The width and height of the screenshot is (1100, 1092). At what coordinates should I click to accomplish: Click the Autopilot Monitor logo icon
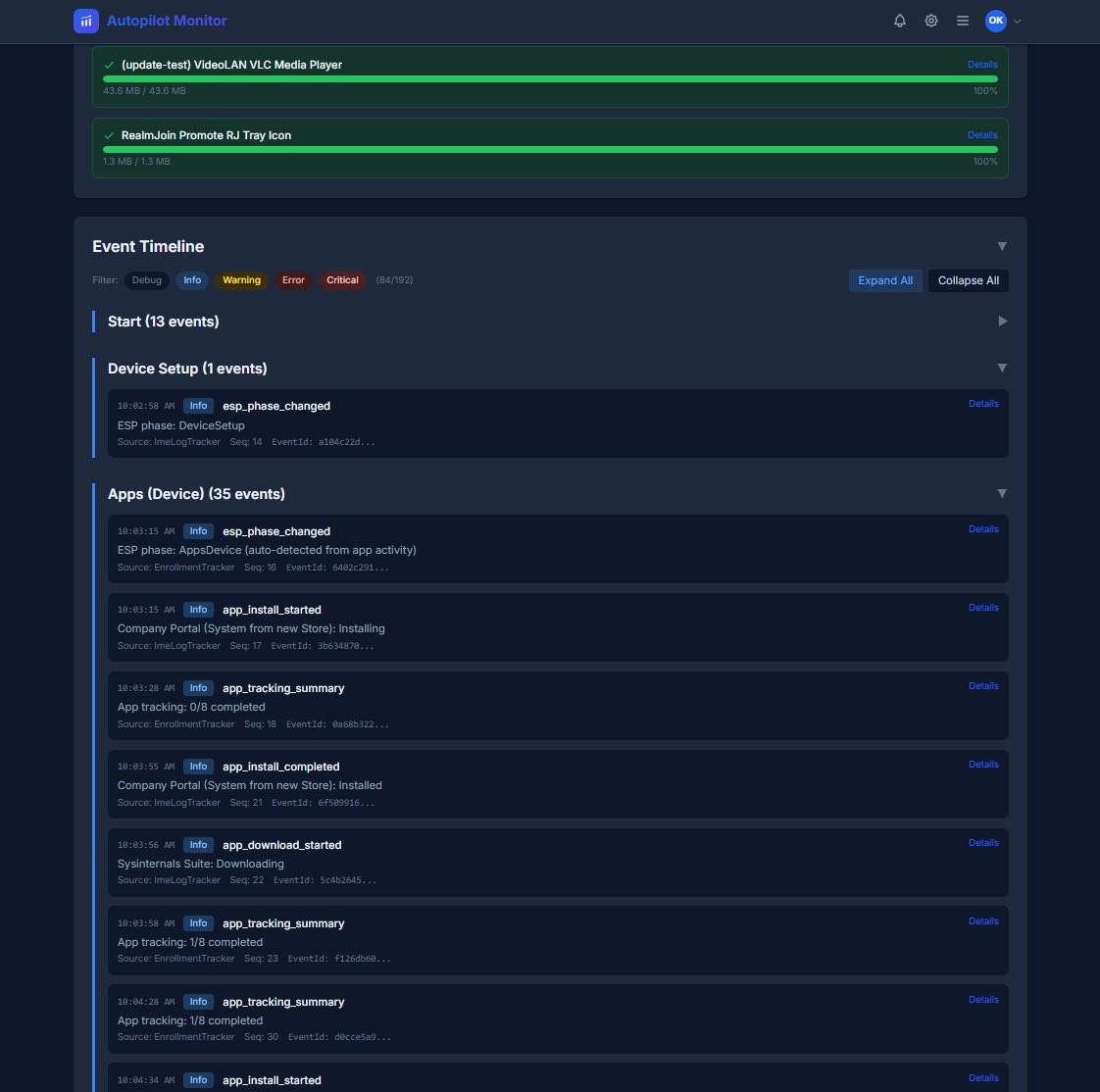click(85, 21)
